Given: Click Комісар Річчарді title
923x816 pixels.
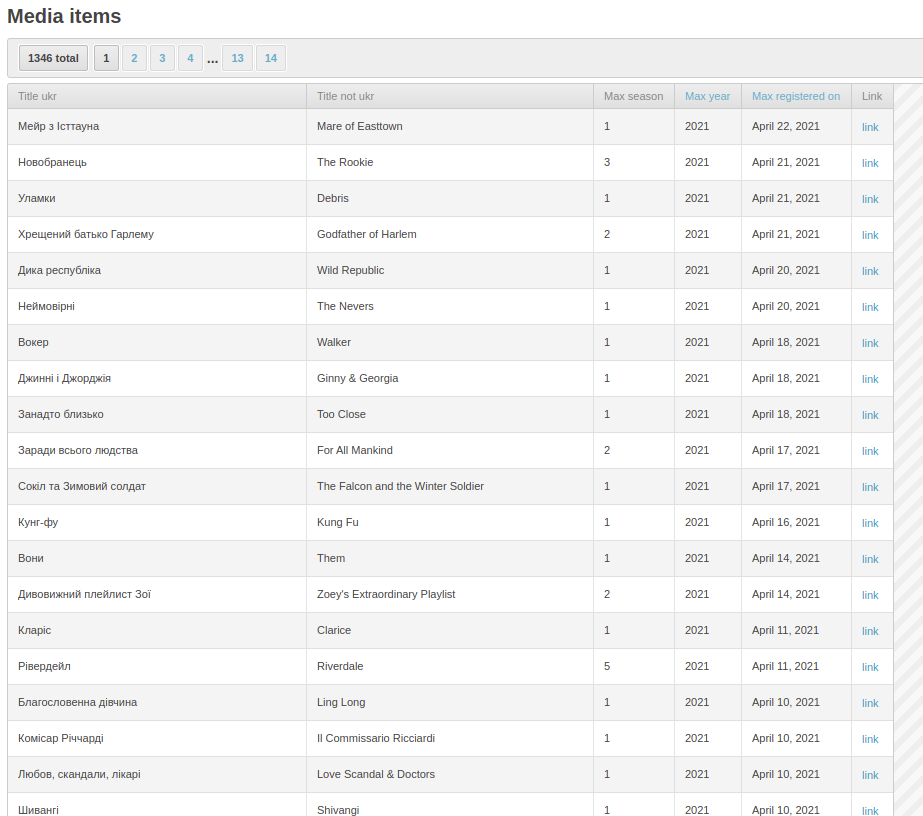Looking at the screenshot, I should point(61,738).
